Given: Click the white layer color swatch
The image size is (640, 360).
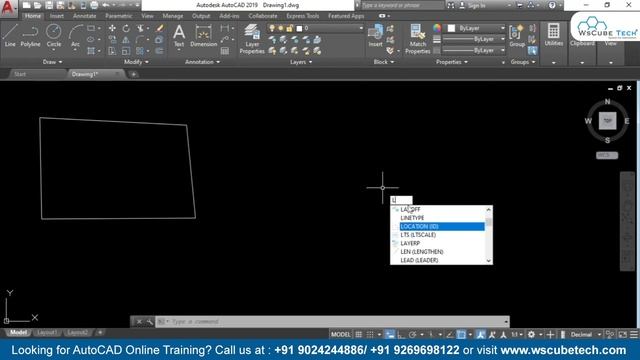Looking at the screenshot, I should tap(299, 28).
